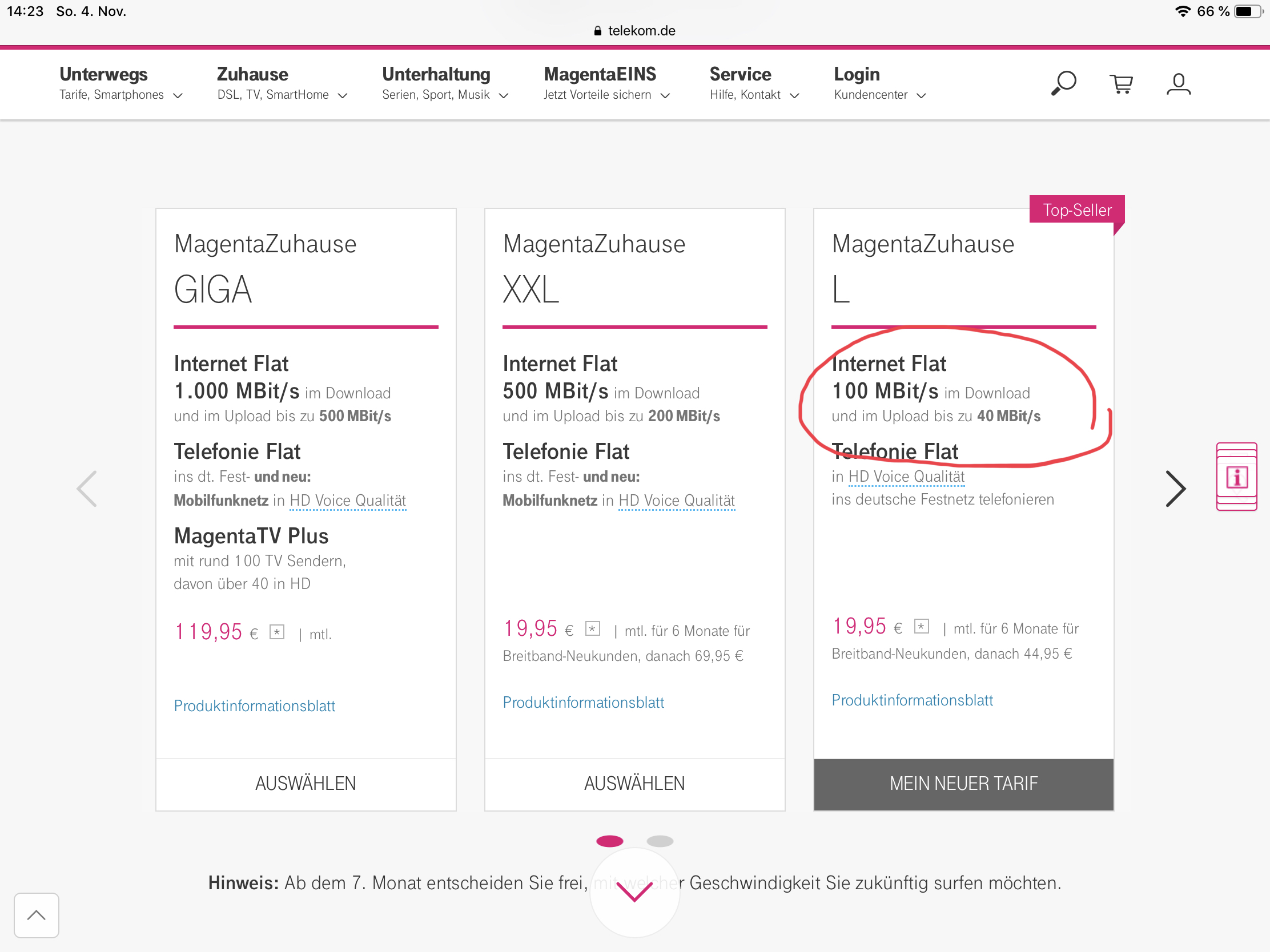1270x952 pixels.
Task: Tap the telekom.de address bar
Action: (x=634, y=31)
